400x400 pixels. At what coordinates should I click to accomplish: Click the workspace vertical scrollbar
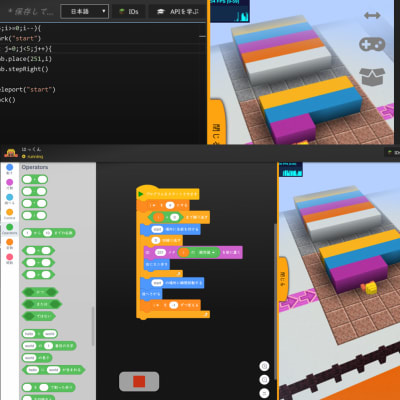275,302
